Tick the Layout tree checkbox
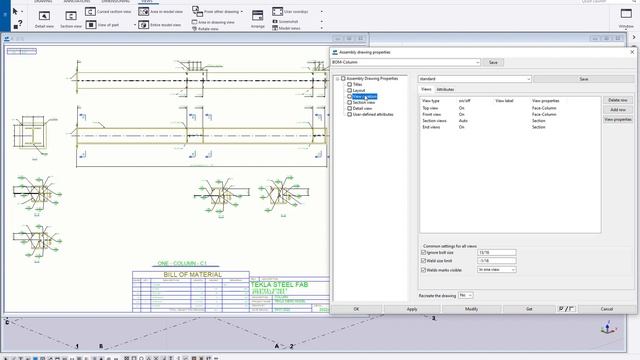640x360 pixels. (349, 90)
